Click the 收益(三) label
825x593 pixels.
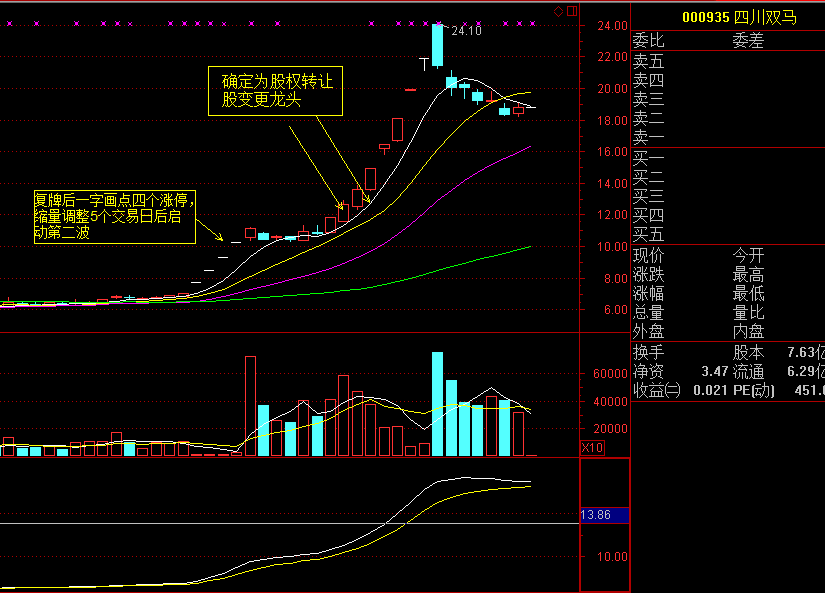click(x=657, y=390)
